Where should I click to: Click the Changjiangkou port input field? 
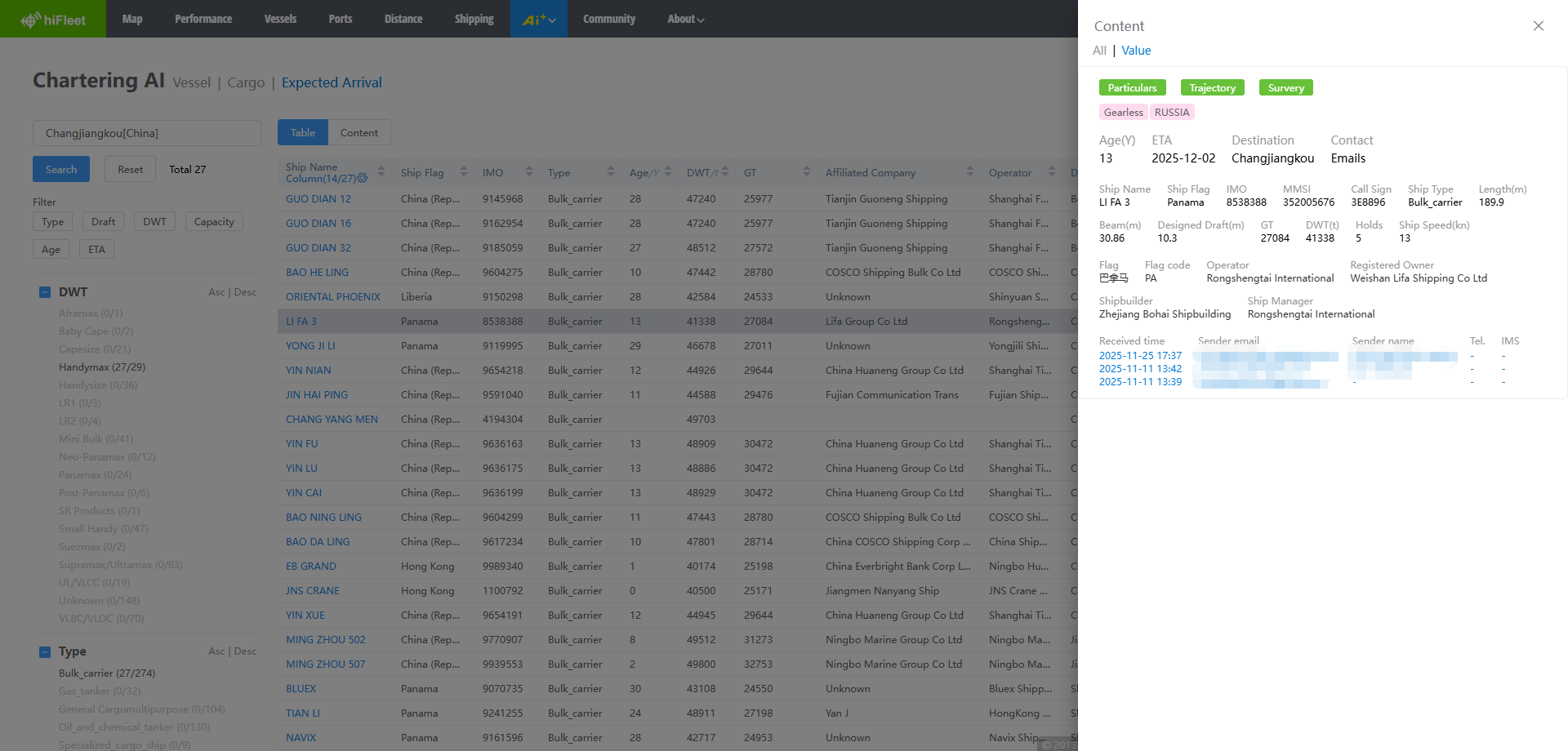tap(147, 133)
